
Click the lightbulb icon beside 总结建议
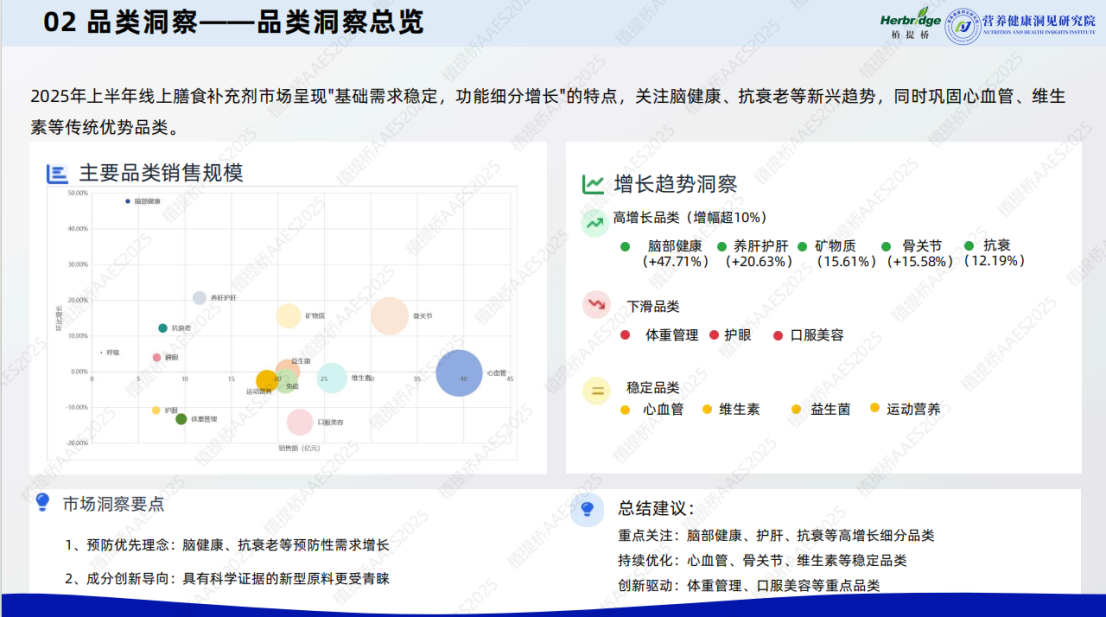(x=587, y=510)
